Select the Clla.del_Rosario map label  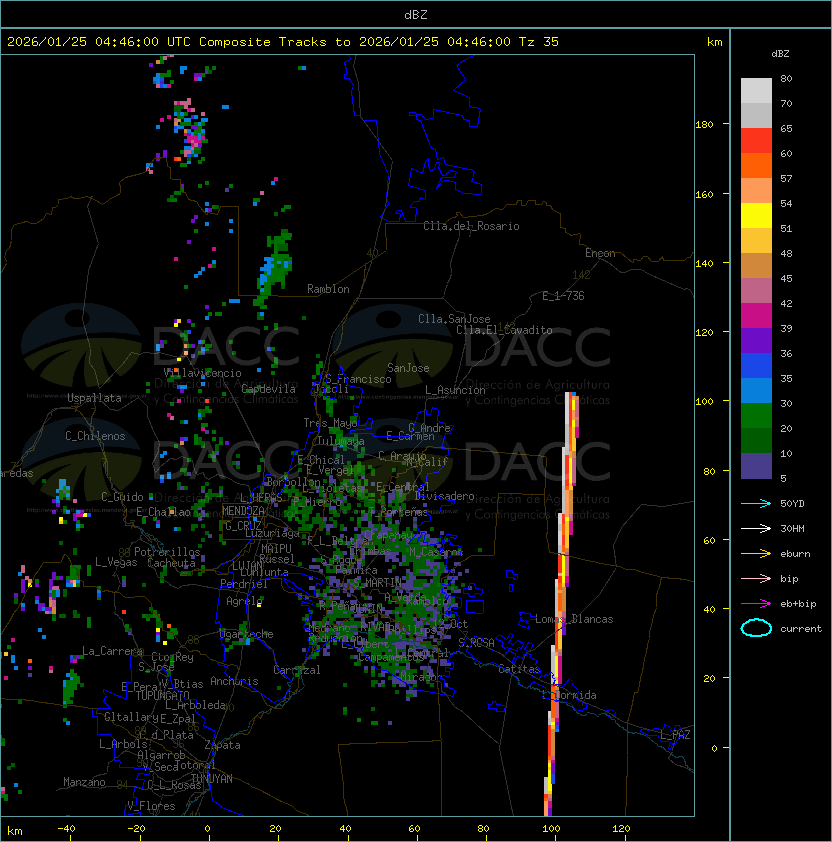pos(471,226)
